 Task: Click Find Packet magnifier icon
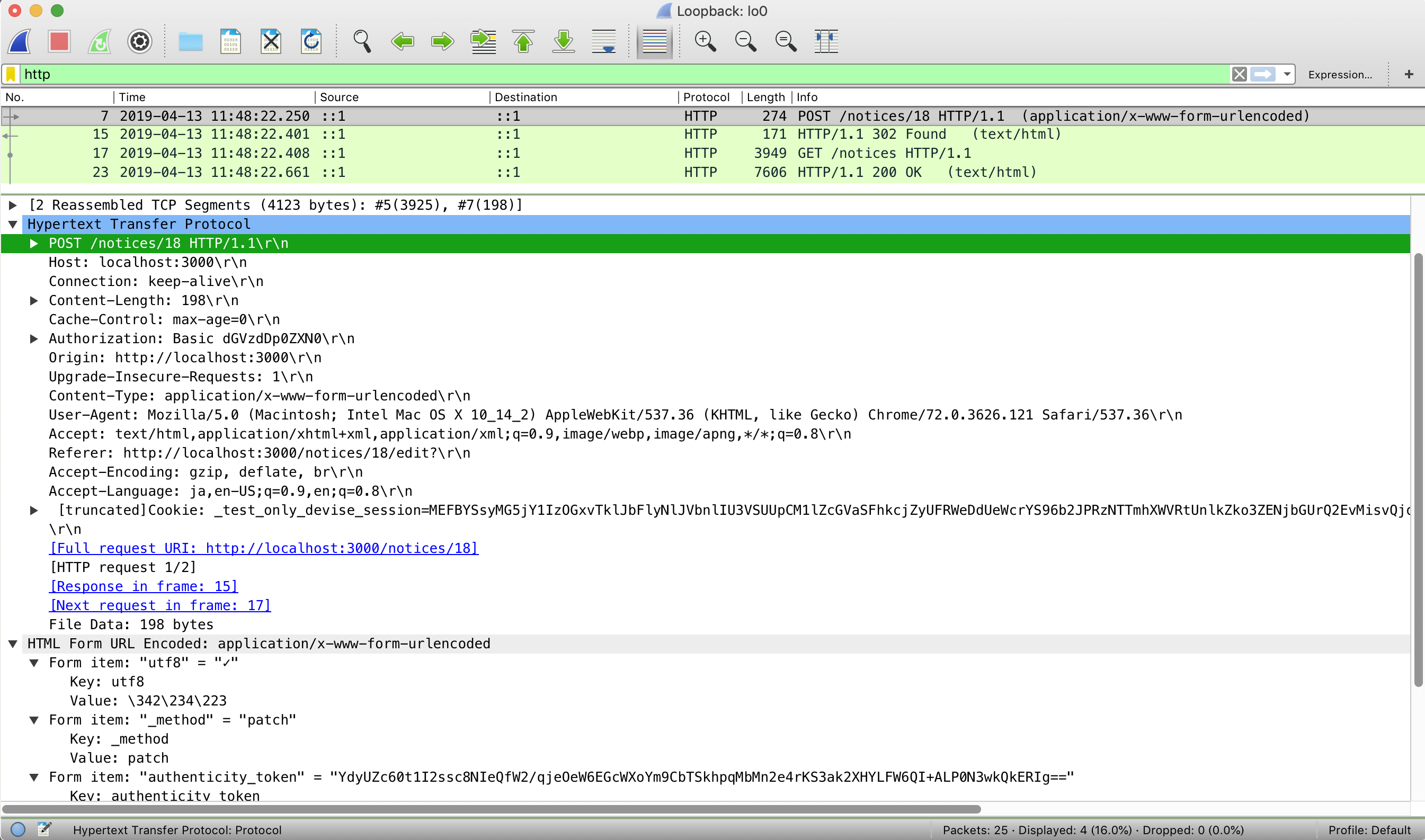click(x=362, y=41)
